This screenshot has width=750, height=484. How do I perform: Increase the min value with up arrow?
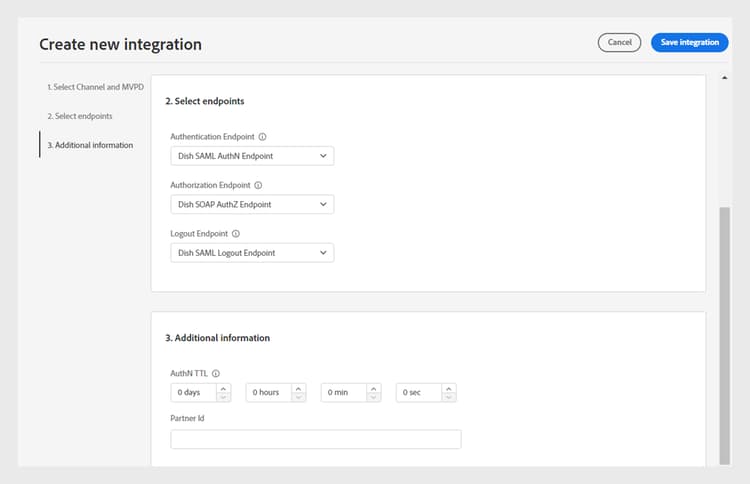point(374,388)
